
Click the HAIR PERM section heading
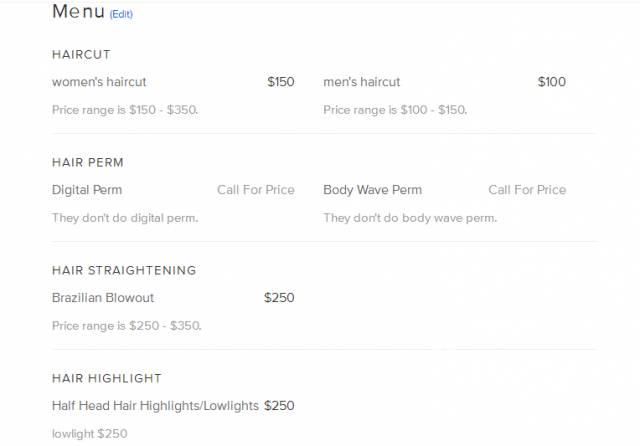[x=88, y=162]
